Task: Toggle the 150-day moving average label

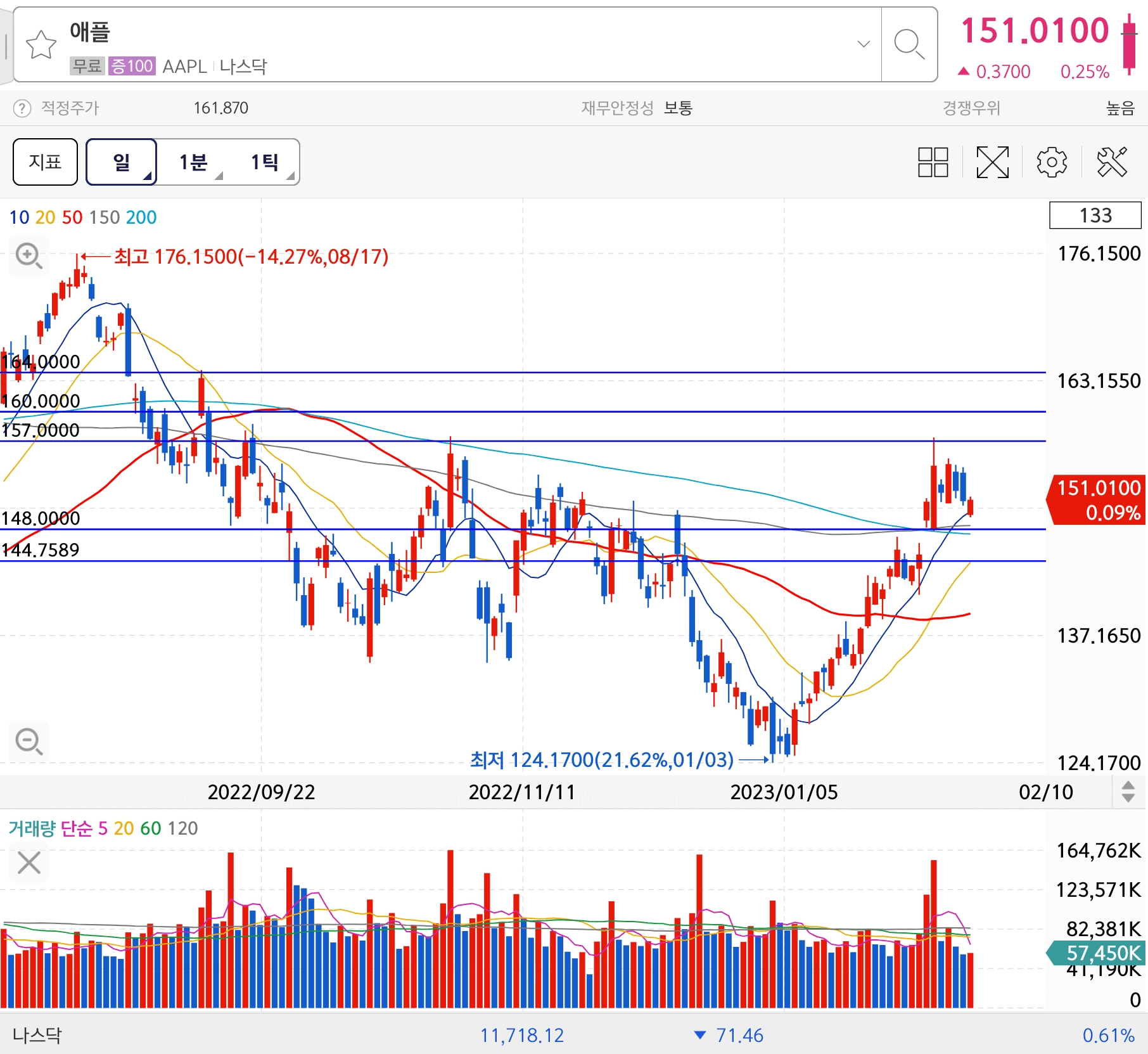Action: coord(105,217)
